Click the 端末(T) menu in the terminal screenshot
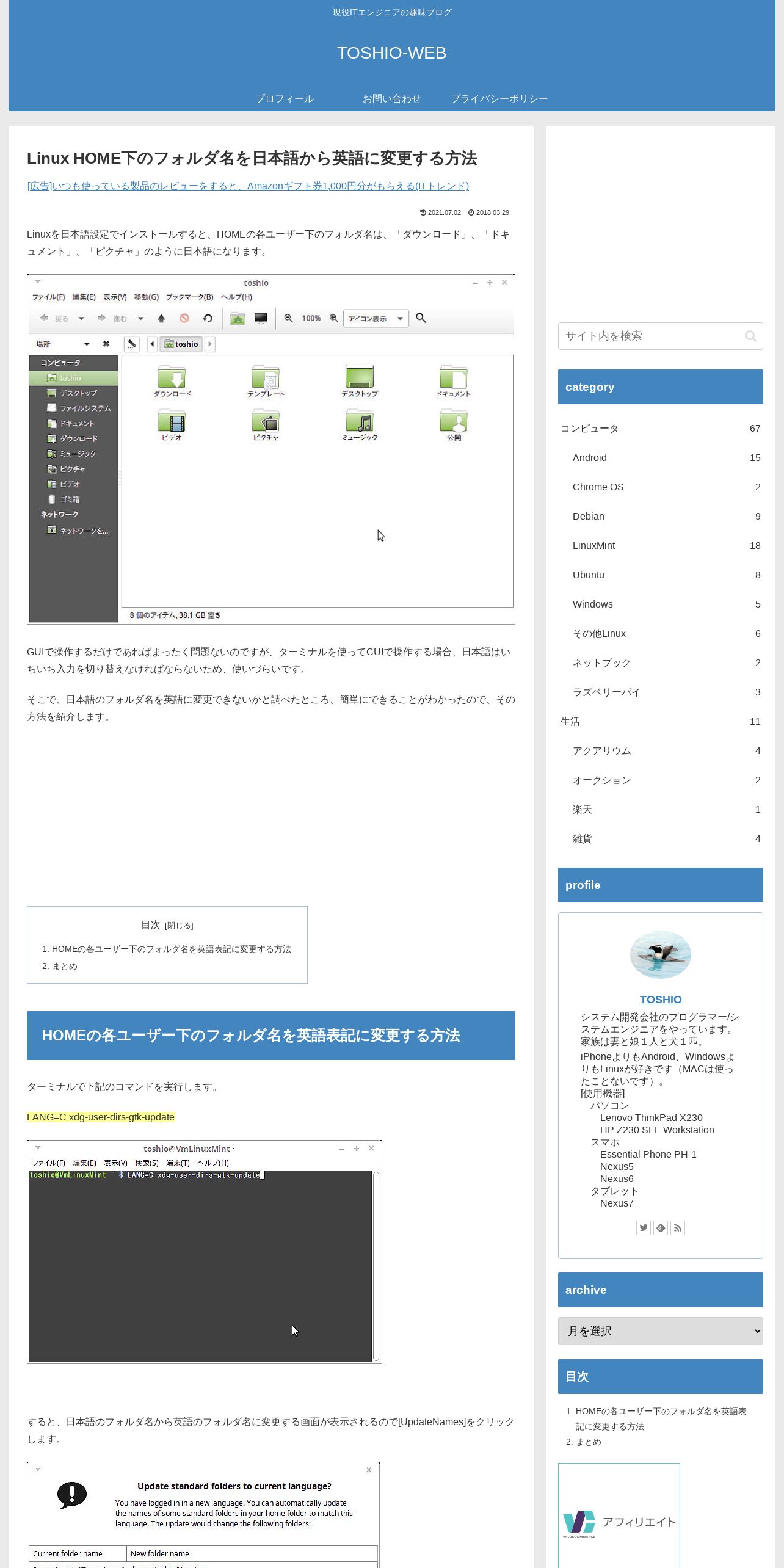 tap(178, 1163)
